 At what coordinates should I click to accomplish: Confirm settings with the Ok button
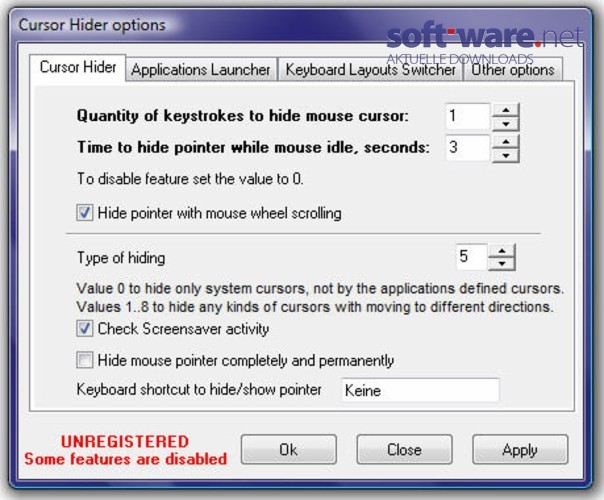[289, 449]
